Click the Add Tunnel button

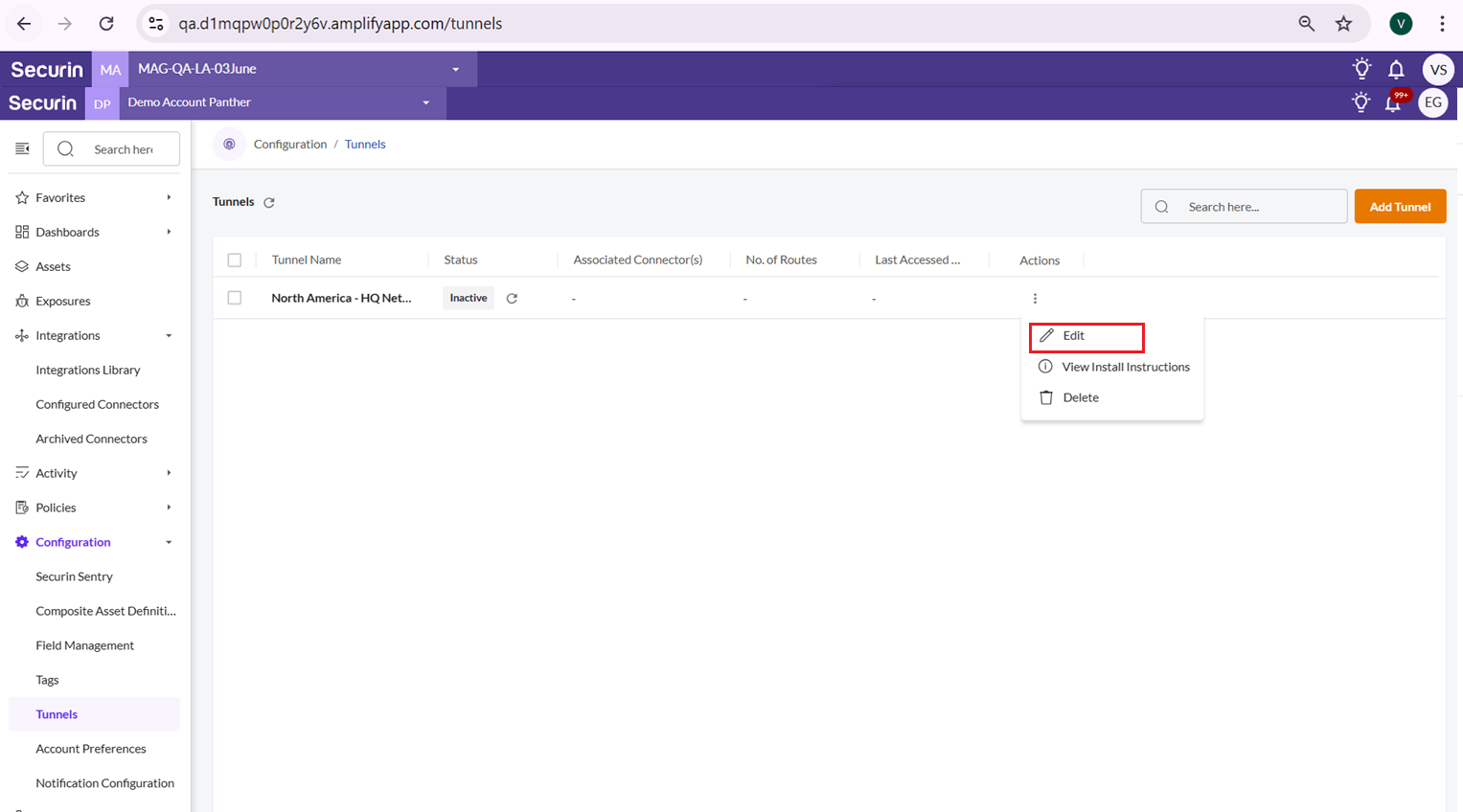pyautogui.click(x=1400, y=207)
